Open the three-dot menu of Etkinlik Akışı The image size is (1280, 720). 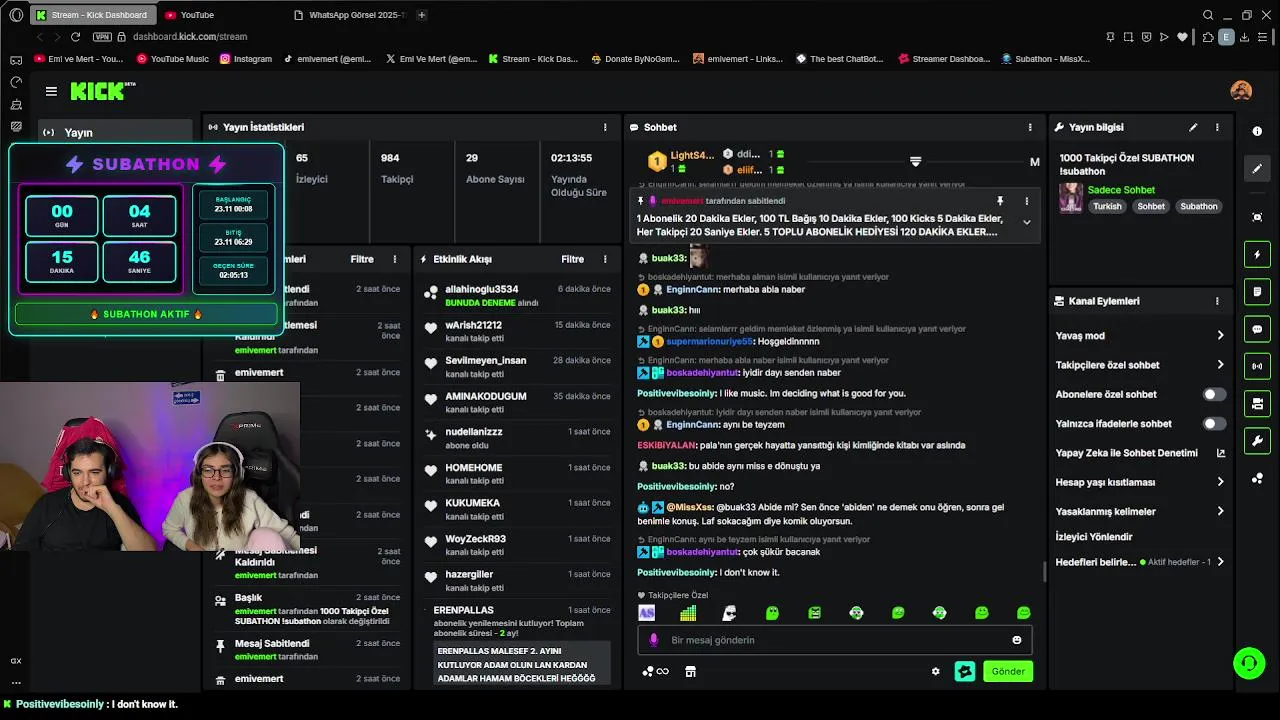[605, 259]
